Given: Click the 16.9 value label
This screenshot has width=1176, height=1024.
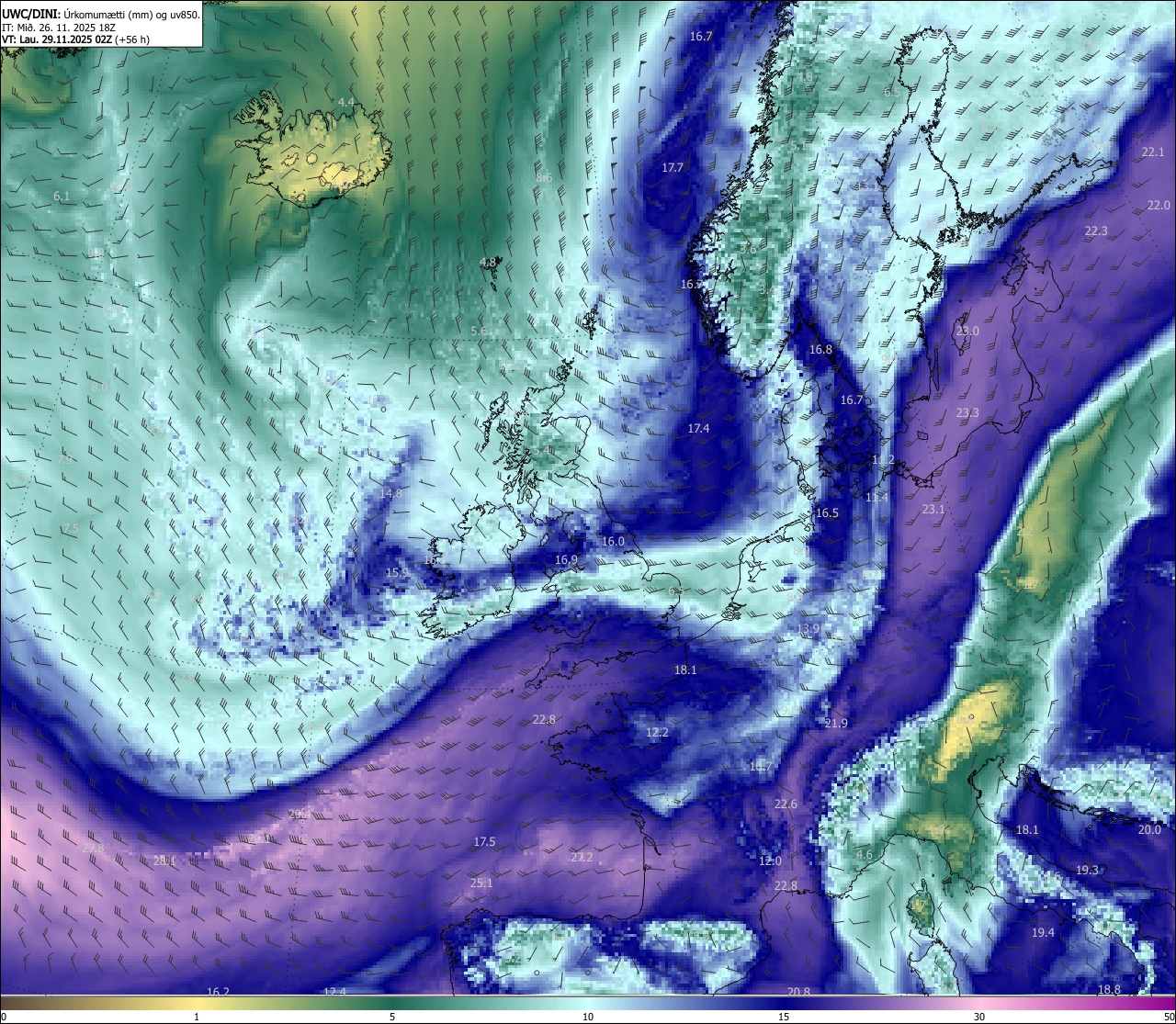Looking at the screenshot, I should tap(566, 560).
